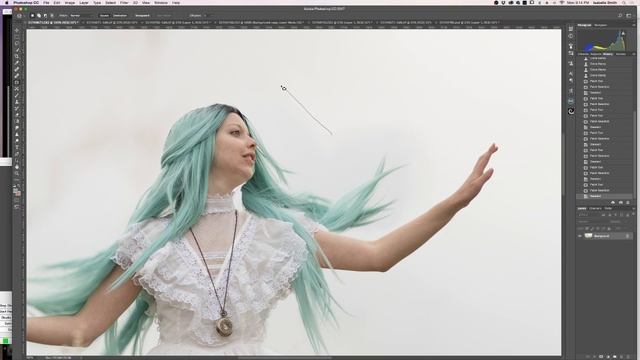640x360 pixels.
Task: Click the Background layer thumbnail
Action: [588, 236]
